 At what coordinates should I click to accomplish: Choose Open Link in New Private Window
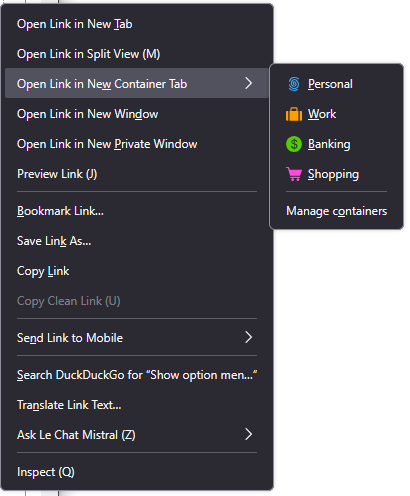(x=137, y=144)
